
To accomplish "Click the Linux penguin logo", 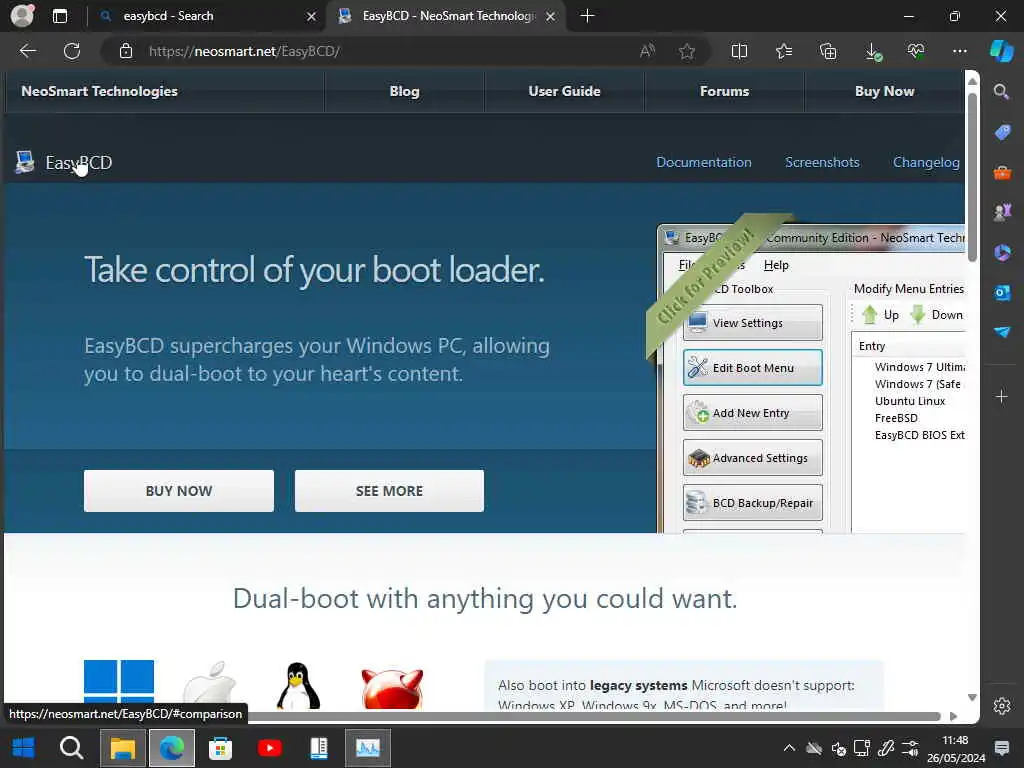I will point(298,686).
